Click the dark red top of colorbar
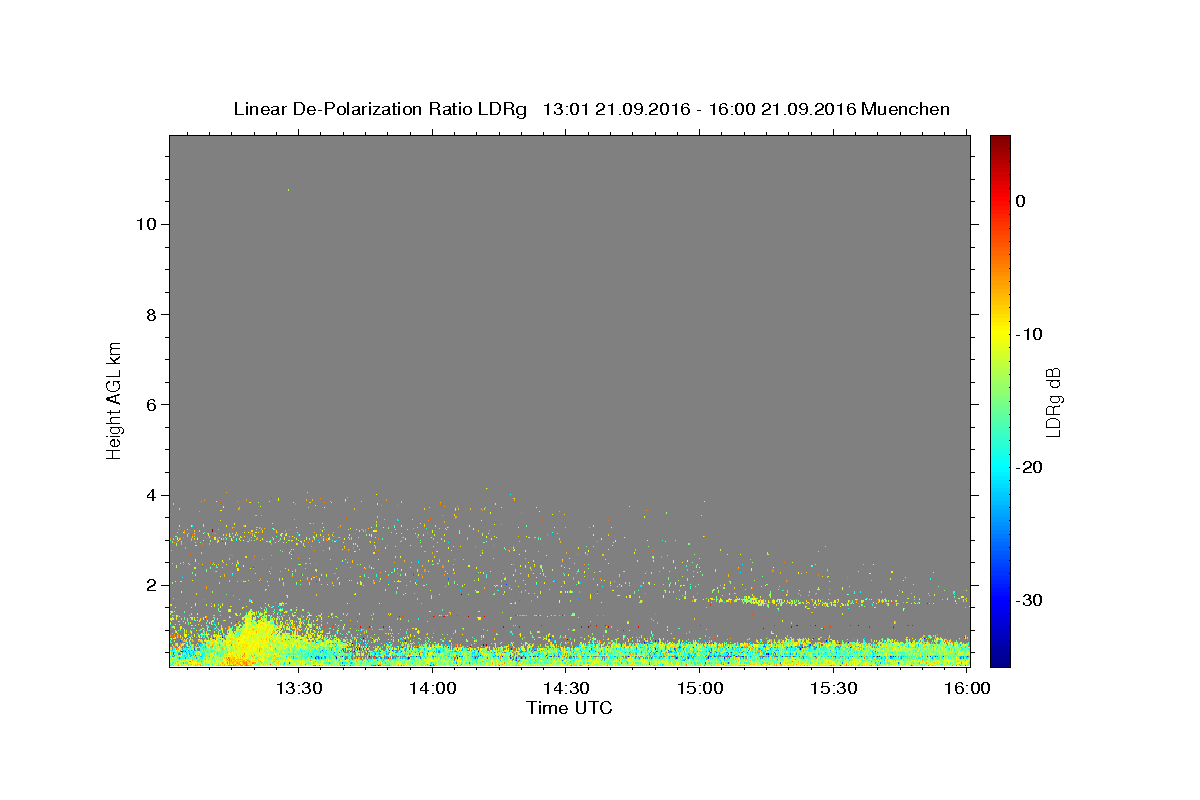Viewport: 1200px width, 800px height. pos(1000,143)
